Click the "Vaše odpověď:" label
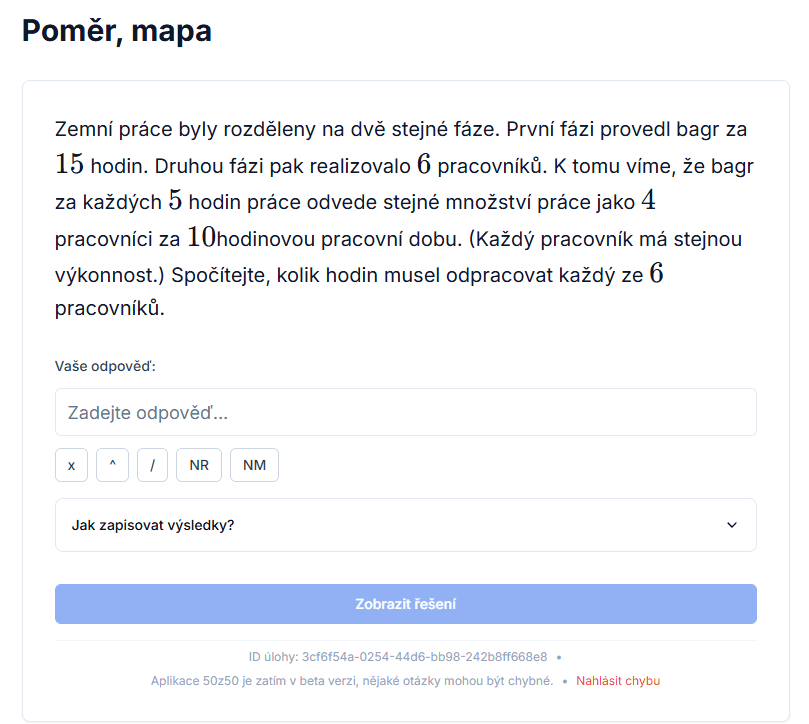 click(x=91, y=366)
